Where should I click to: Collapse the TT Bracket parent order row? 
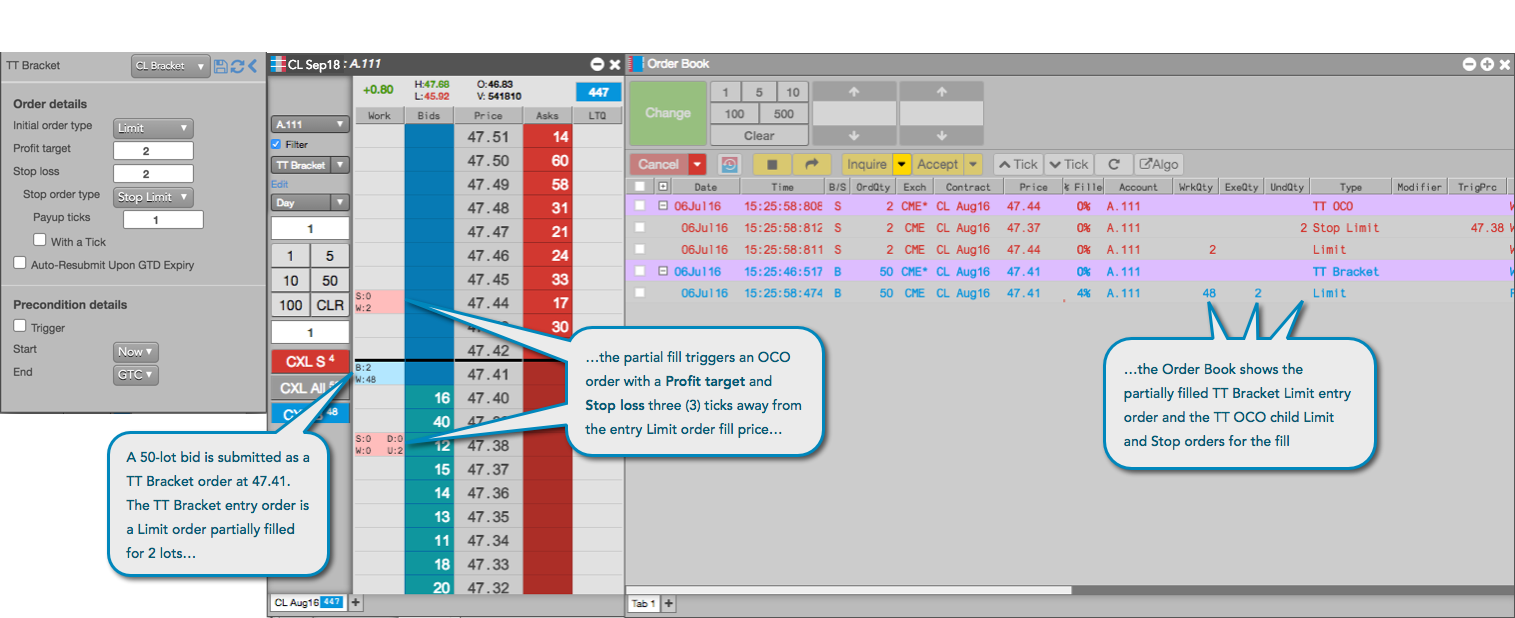click(663, 272)
